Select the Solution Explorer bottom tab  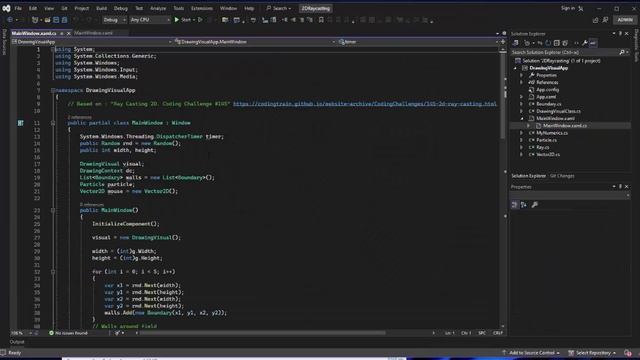[x=528, y=176]
